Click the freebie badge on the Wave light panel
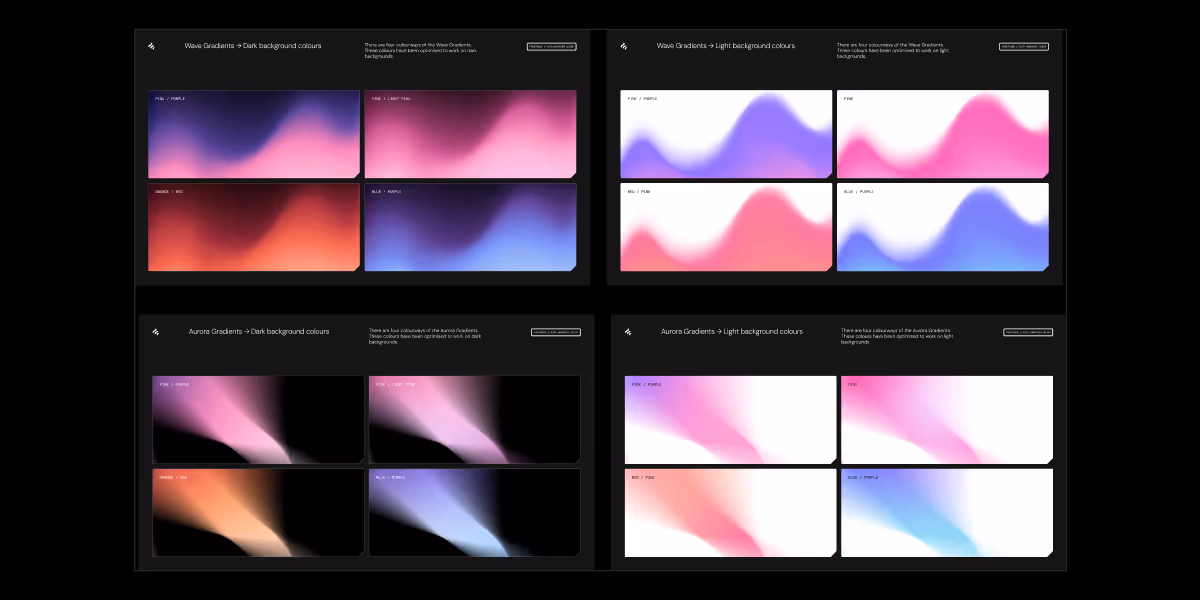 1025,46
